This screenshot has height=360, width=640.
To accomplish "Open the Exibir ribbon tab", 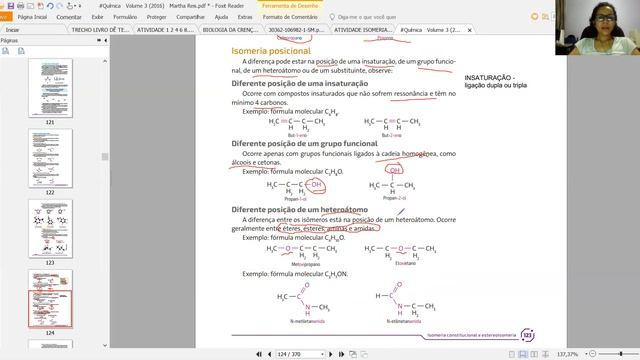I will click(97, 17).
